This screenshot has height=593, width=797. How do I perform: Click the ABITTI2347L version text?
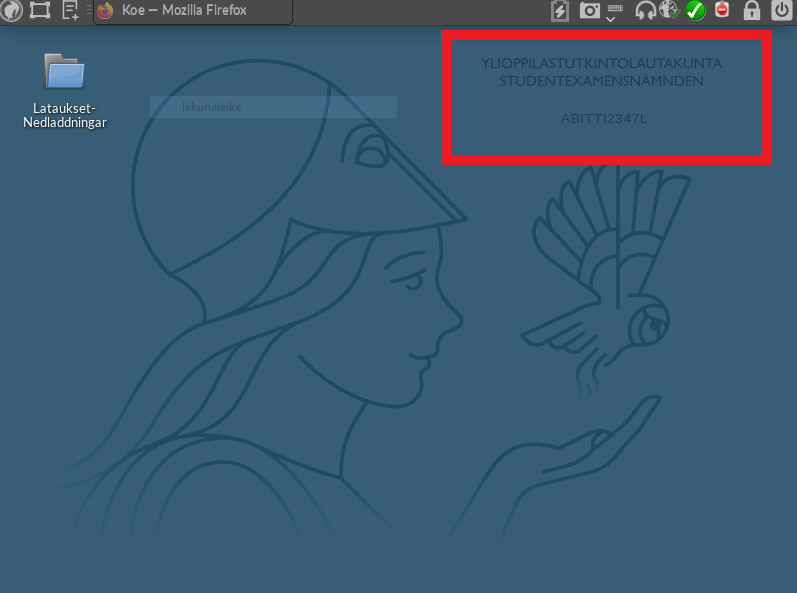click(x=605, y=119)
